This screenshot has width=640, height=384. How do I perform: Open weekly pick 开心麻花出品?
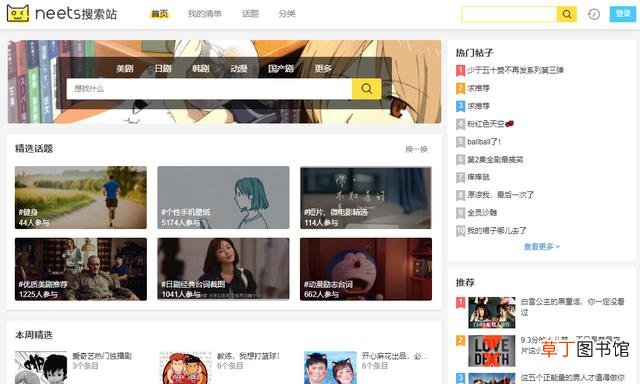coord(395,356)
